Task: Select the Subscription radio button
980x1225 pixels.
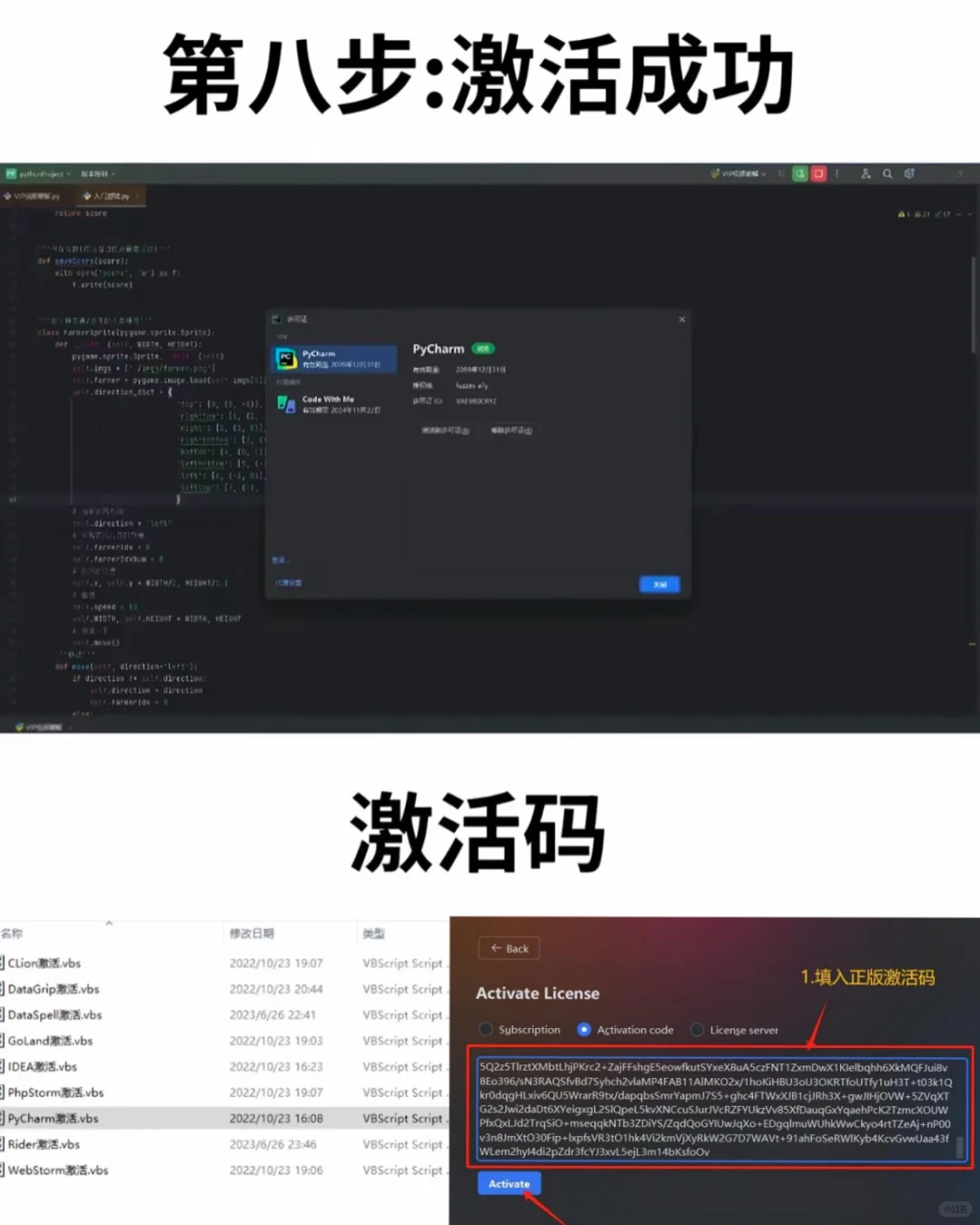Action: tap(486, 1030)
